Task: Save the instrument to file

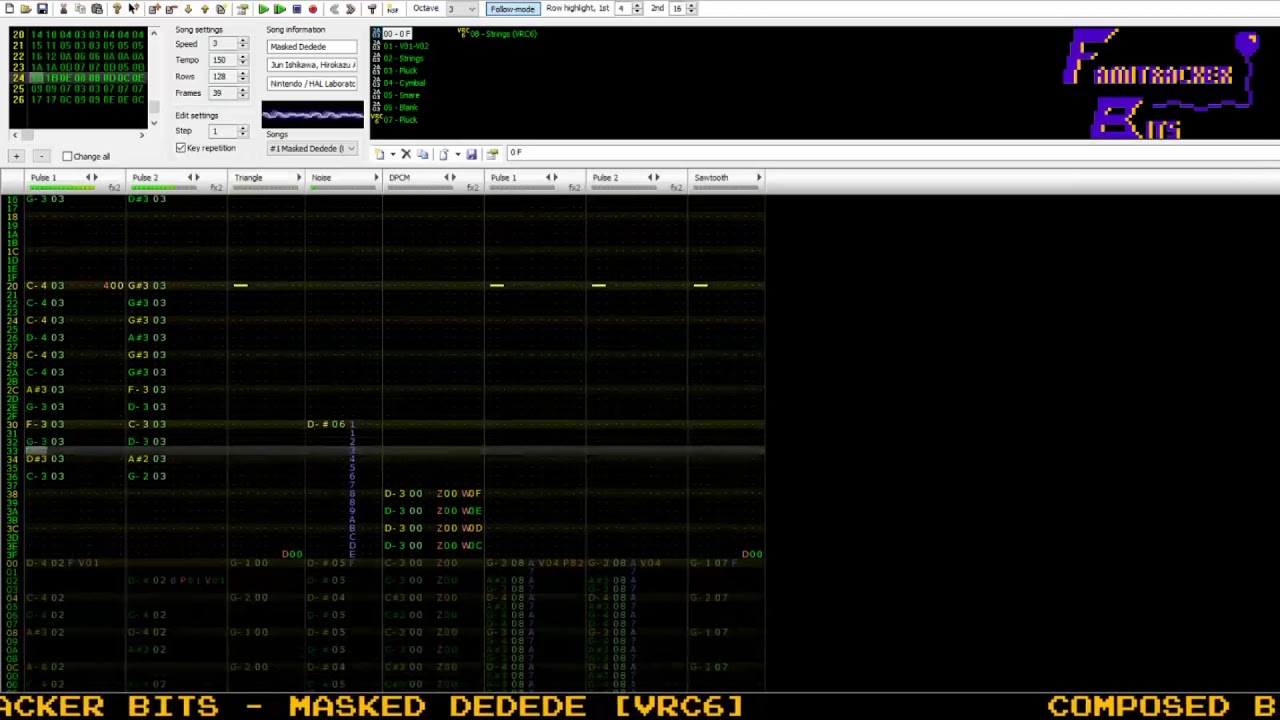Action: (472, 154)
